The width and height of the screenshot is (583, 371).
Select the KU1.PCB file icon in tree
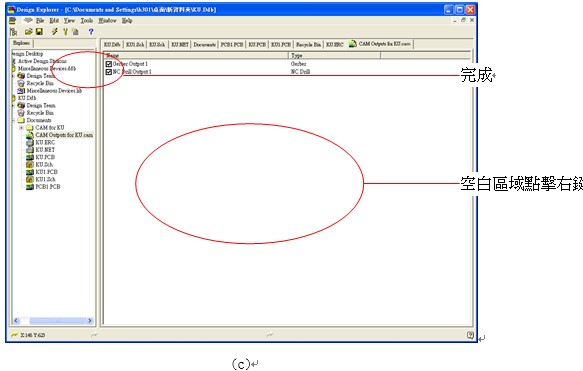click(x=30, y=172)
